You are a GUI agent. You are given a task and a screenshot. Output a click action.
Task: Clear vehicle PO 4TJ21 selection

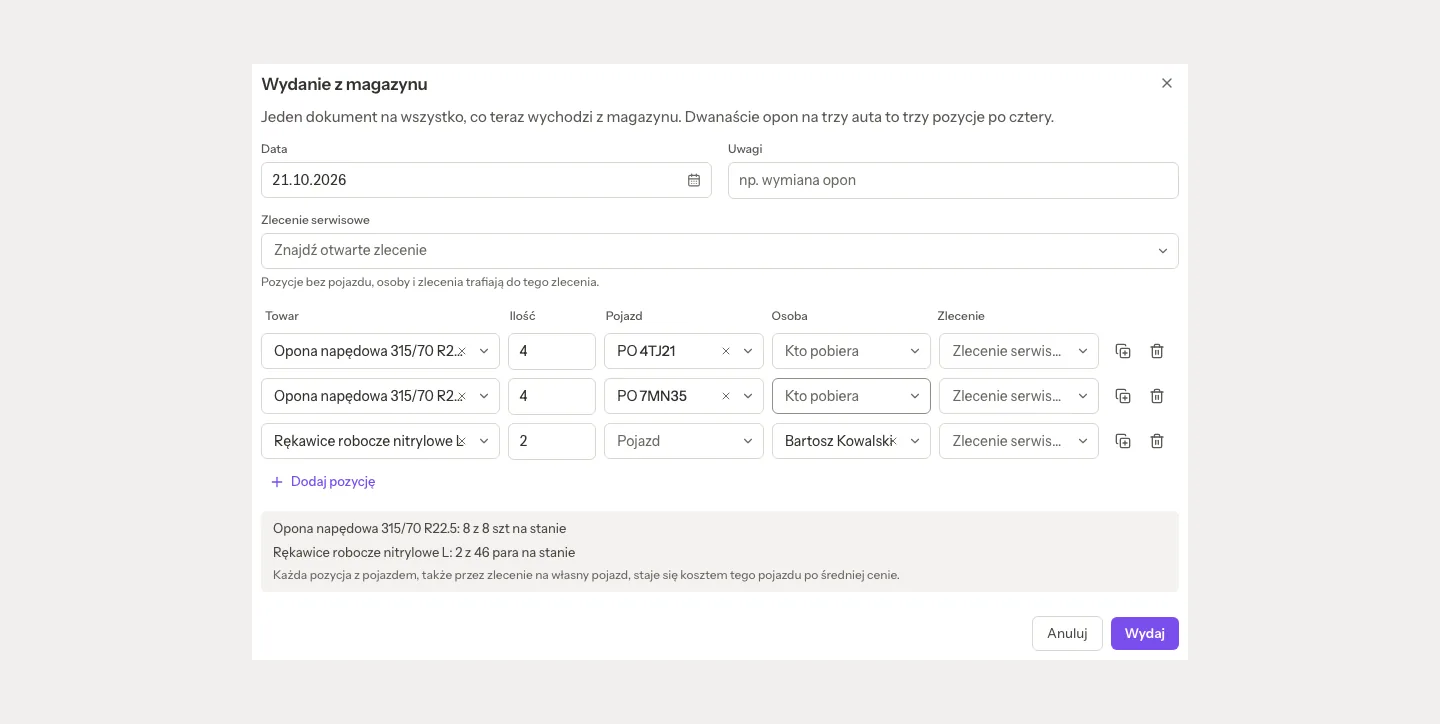pos(726,351)
